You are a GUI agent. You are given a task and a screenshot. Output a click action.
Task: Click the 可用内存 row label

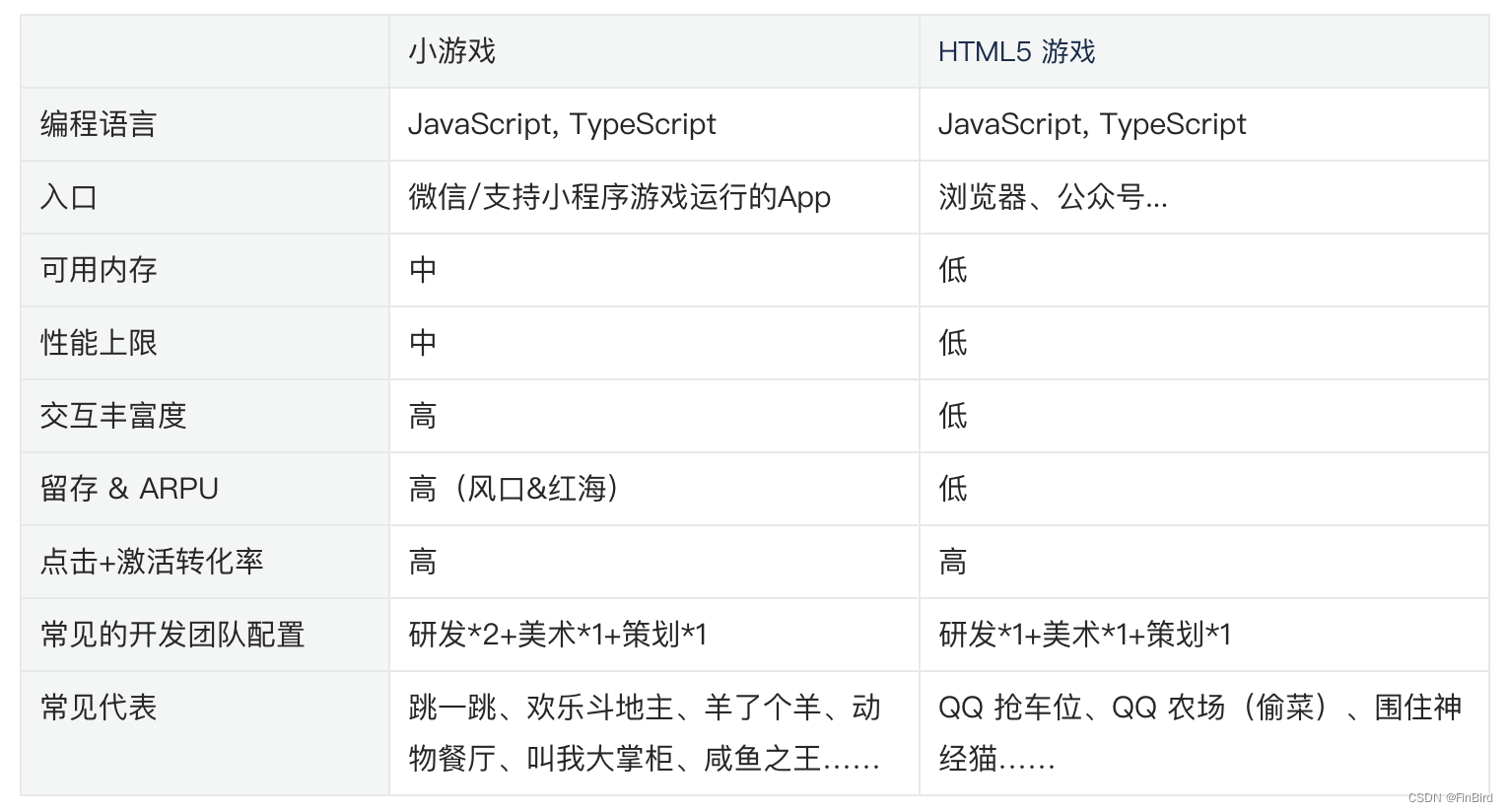(99, 270)
